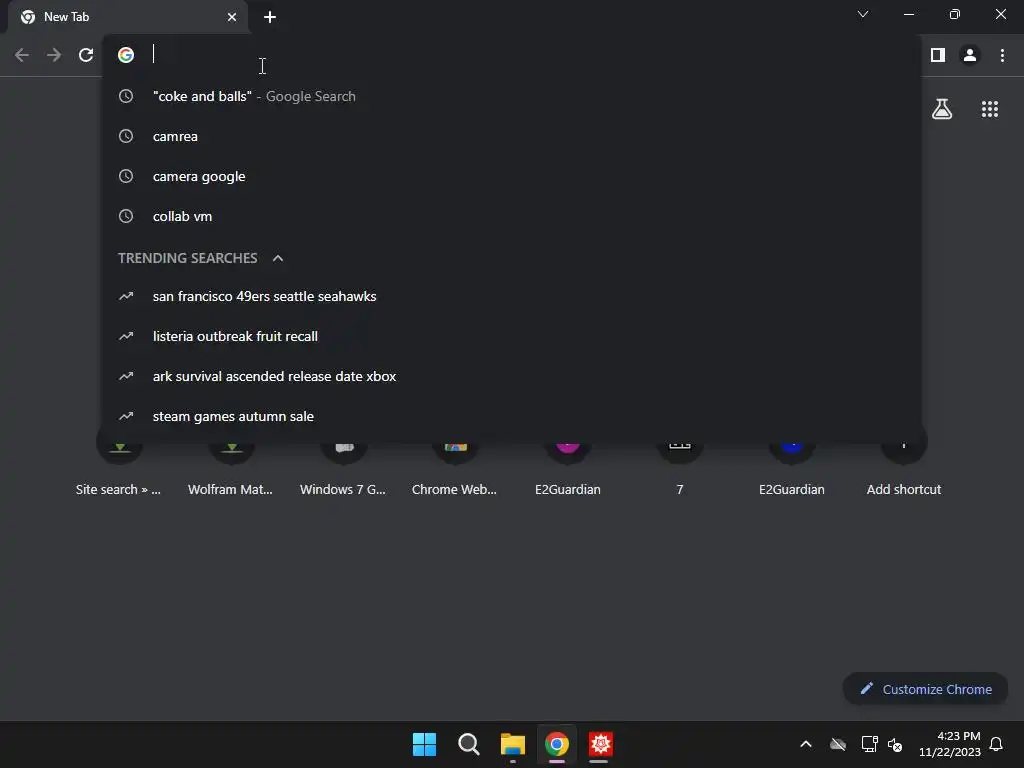Click muted volume tray icon
This screenshot has height=768, width=1024.
tap(895, 744)
